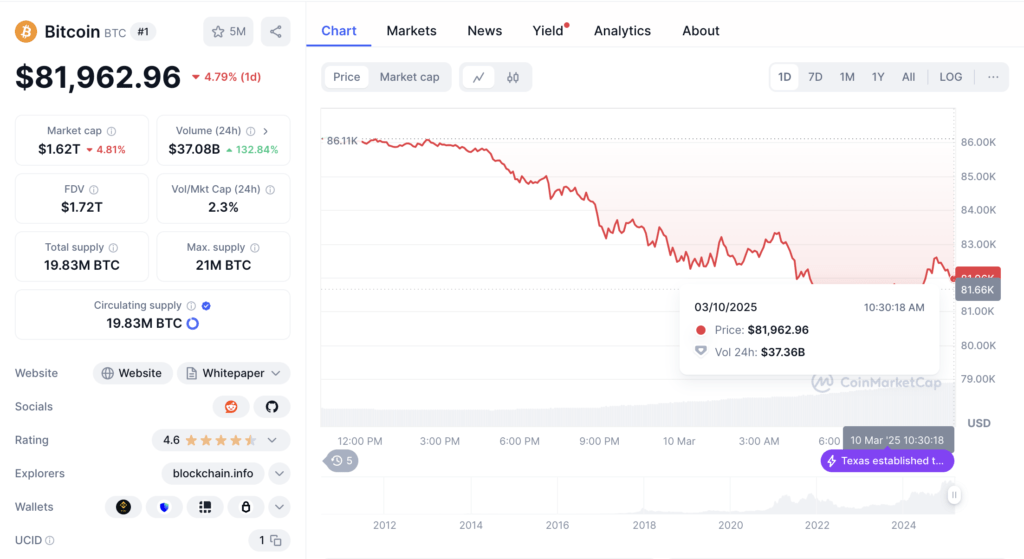Open the Reddit social link
The image size is (1024, 559).
click(x=231, y=407)
